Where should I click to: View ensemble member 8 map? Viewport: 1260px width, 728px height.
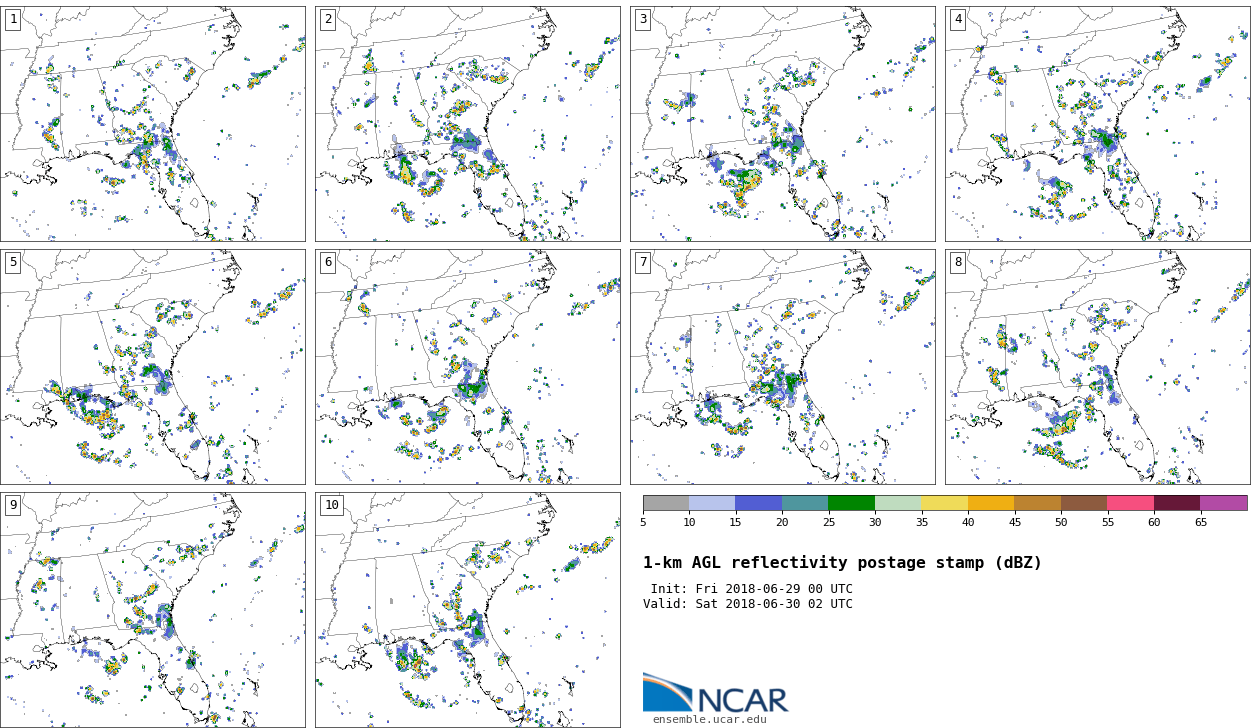click(x=1097, y=367)
